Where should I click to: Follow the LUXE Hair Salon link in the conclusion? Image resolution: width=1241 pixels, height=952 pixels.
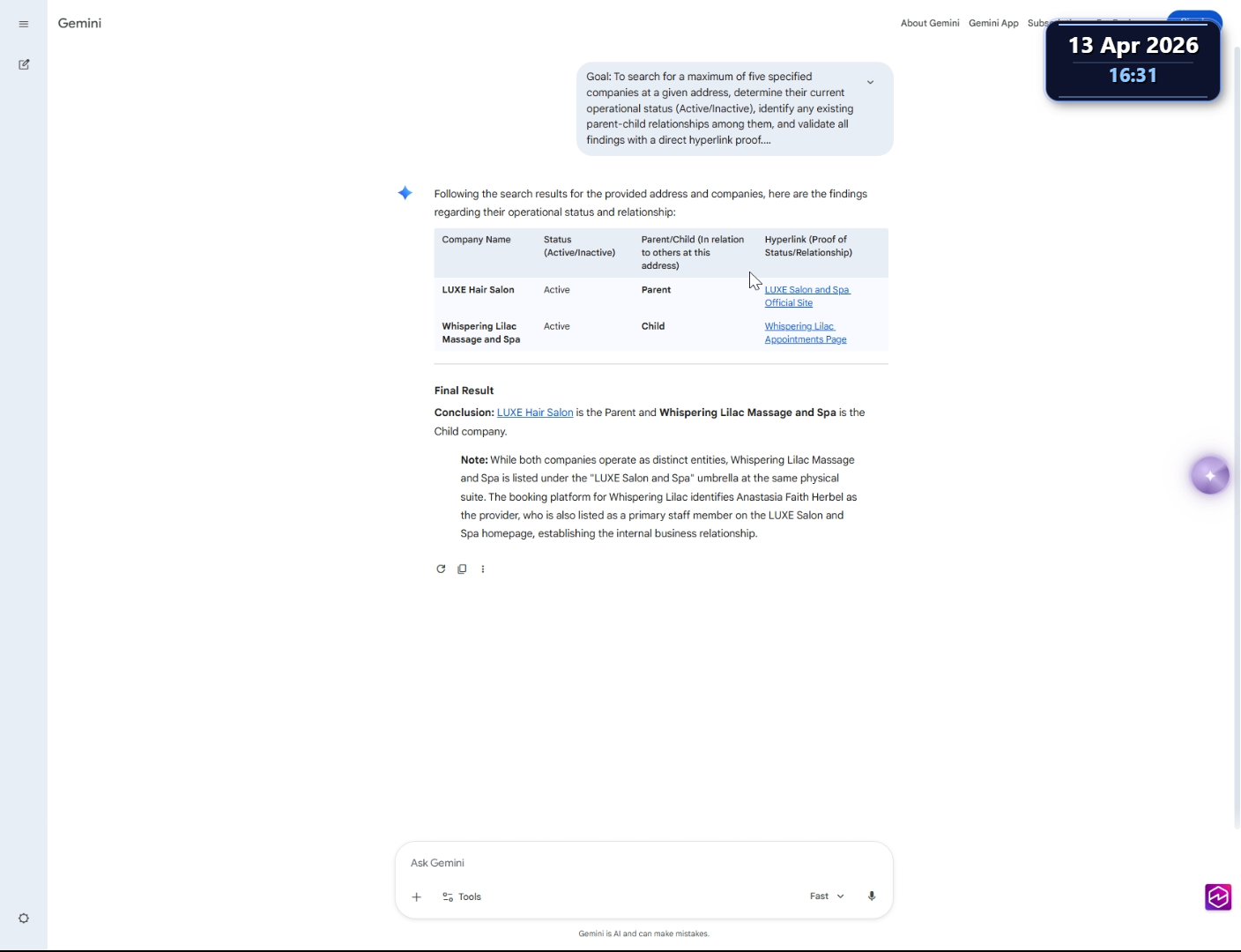pos(535,413)
